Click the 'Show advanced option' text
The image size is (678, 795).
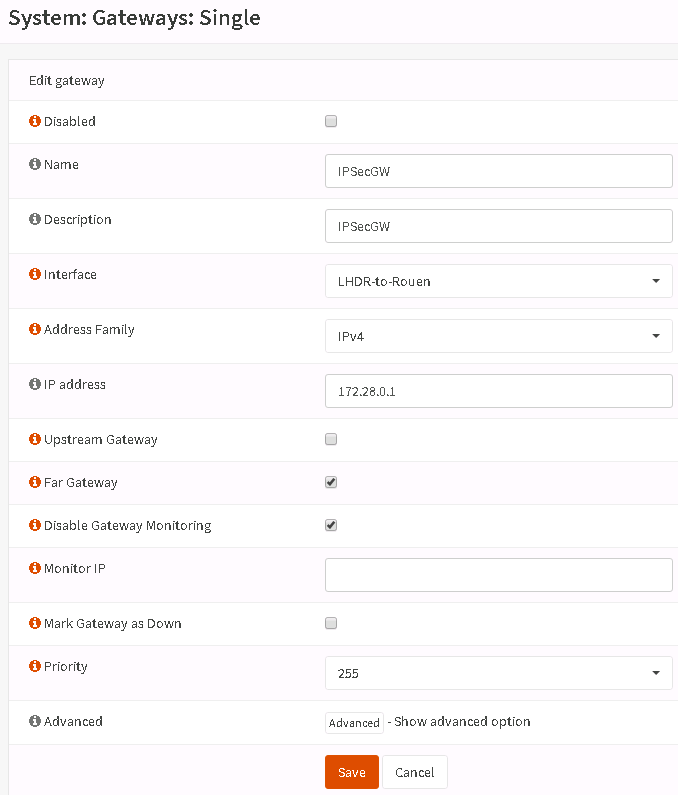coord(462,721)
